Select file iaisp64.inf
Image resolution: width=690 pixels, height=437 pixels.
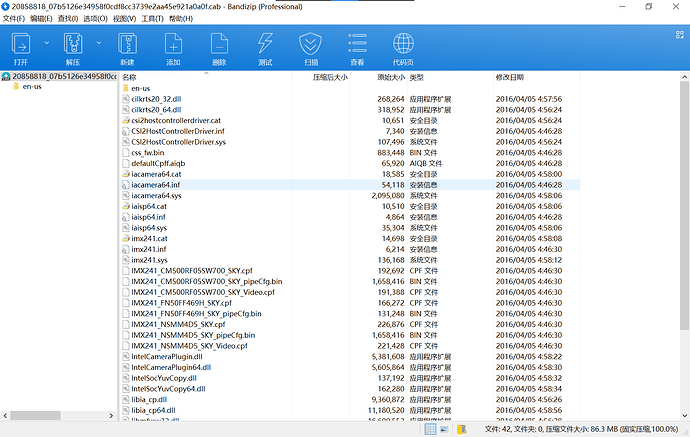click(x=148, y=217)
